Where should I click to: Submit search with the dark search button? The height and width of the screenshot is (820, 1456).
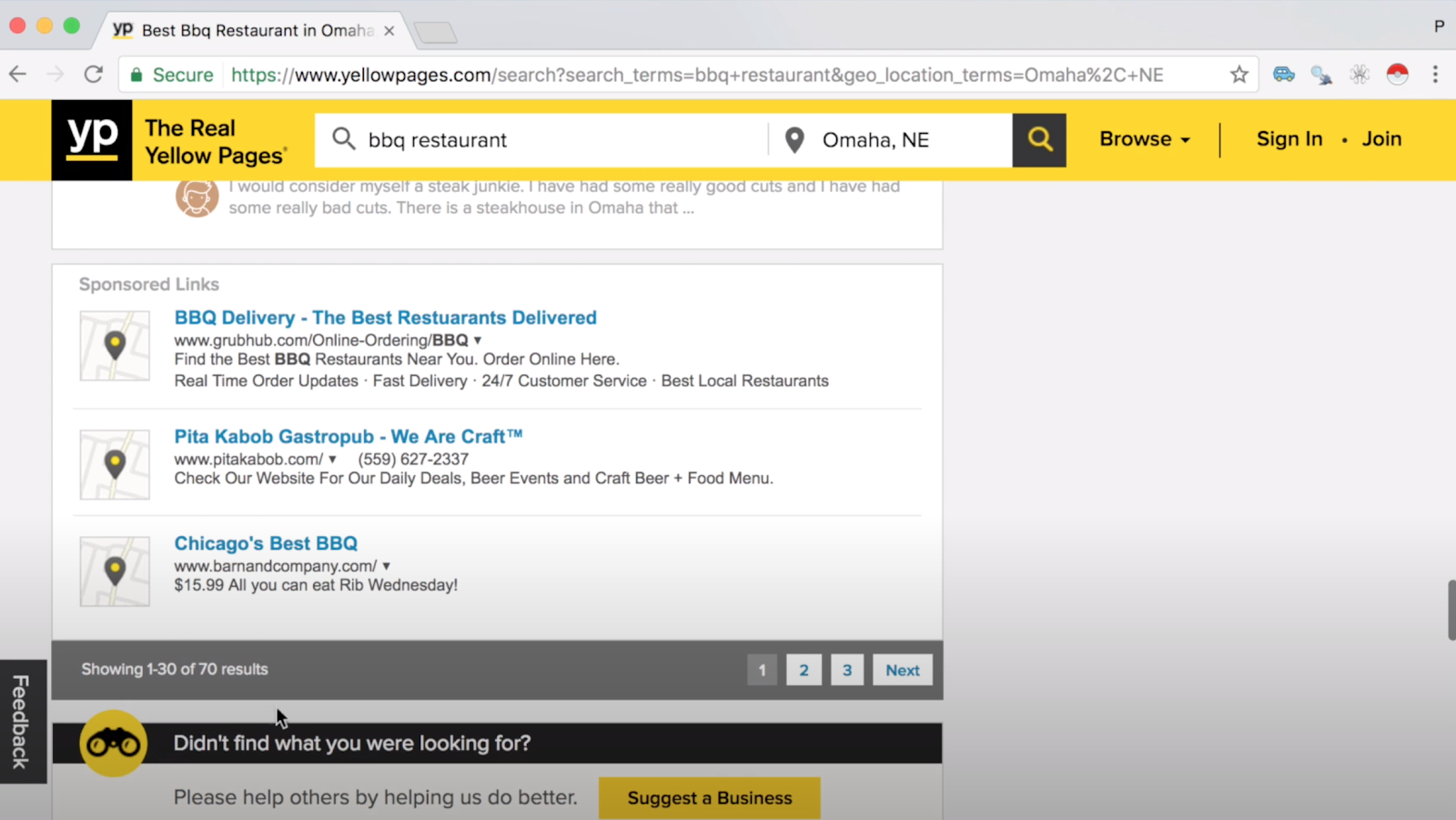[x=1039, y=140]
